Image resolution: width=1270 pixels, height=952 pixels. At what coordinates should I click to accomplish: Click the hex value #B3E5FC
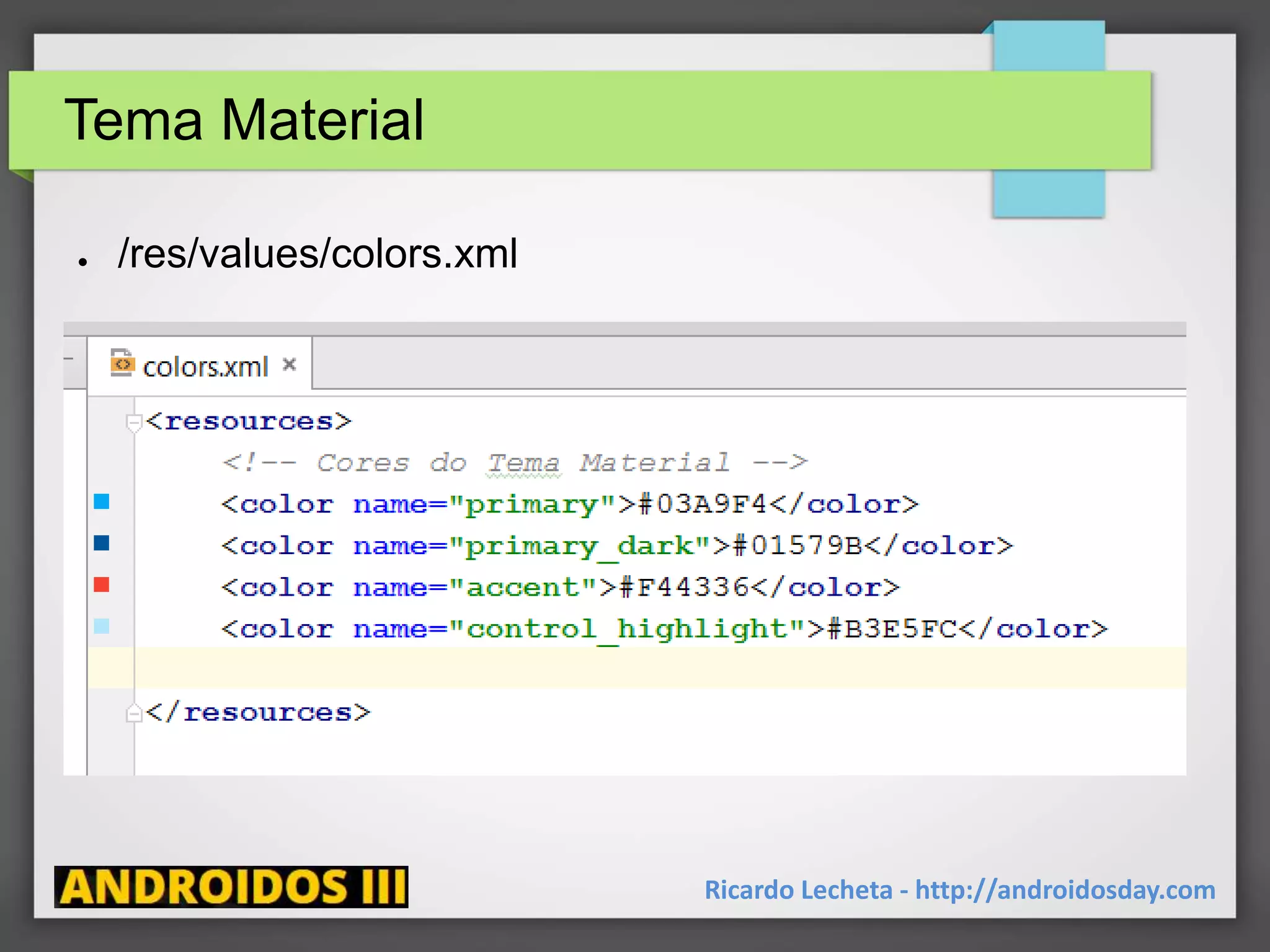892,628
